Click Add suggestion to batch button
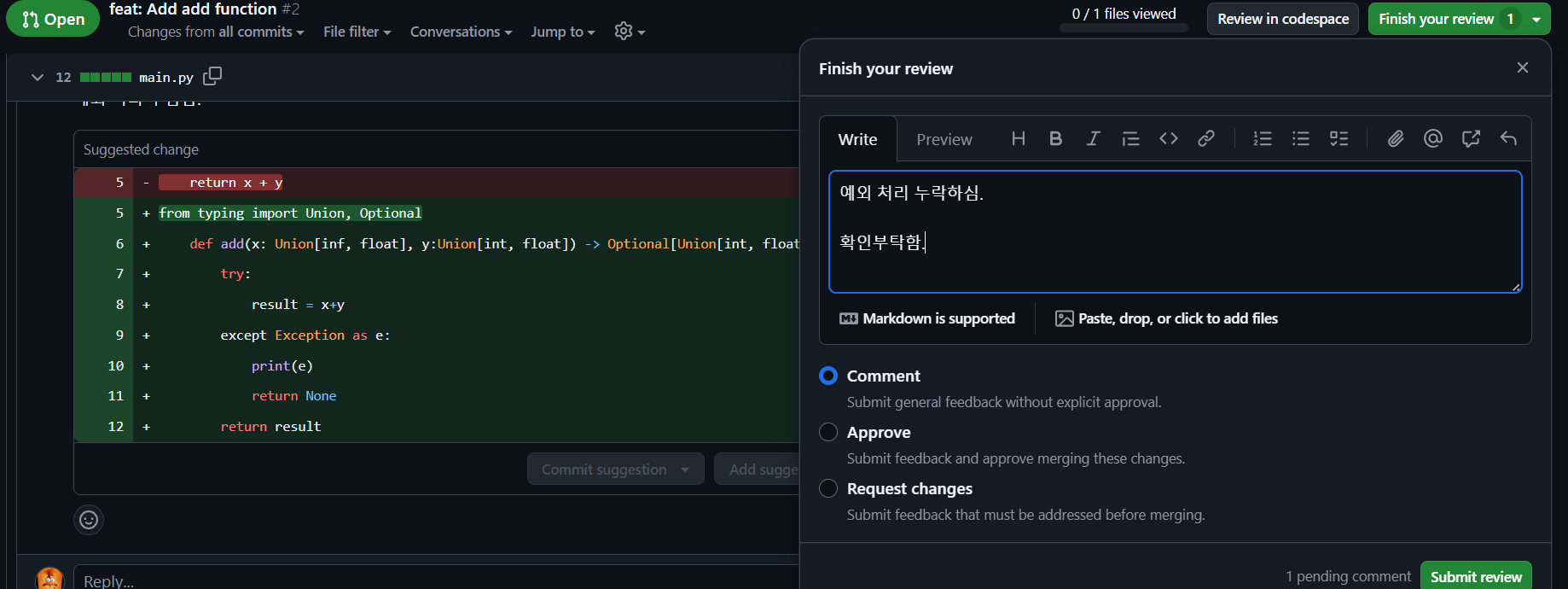The height and width of the screenshot is (589, 1568). pos(758,469)
